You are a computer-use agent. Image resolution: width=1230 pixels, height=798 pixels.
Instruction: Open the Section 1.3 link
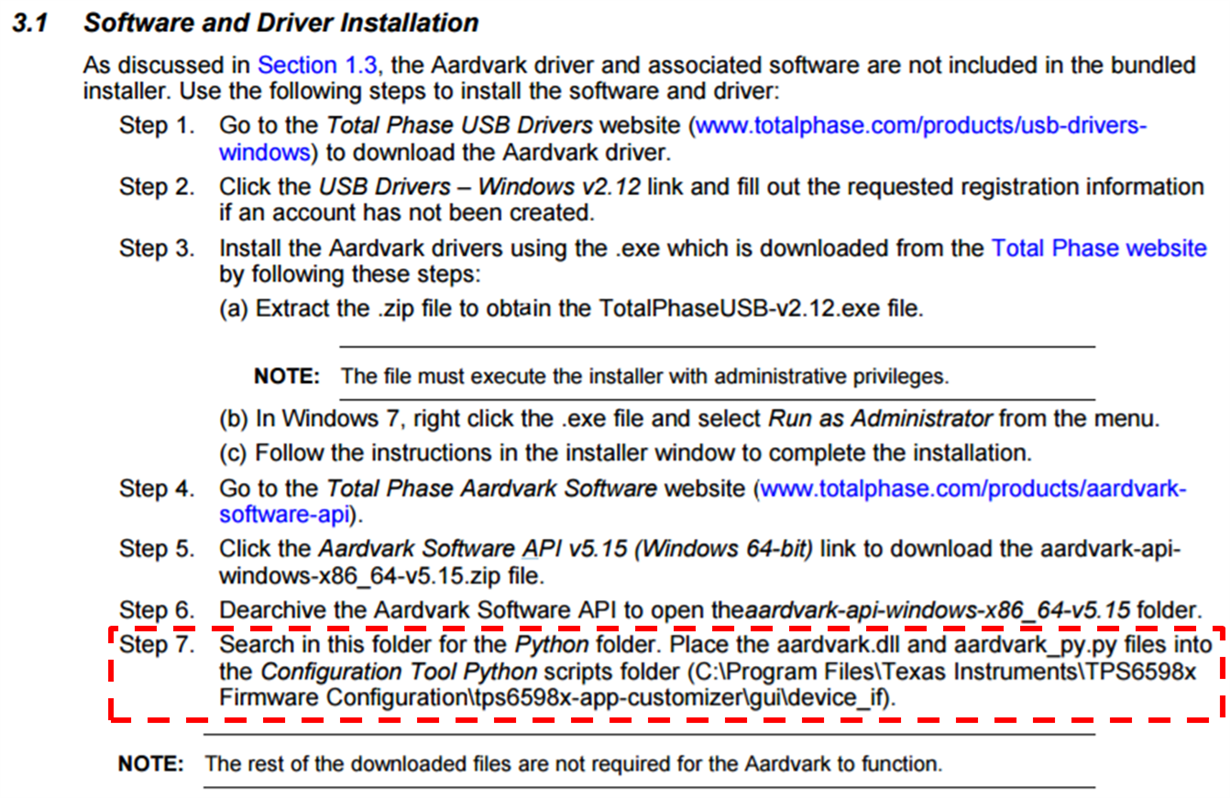(x=317, y=66)
